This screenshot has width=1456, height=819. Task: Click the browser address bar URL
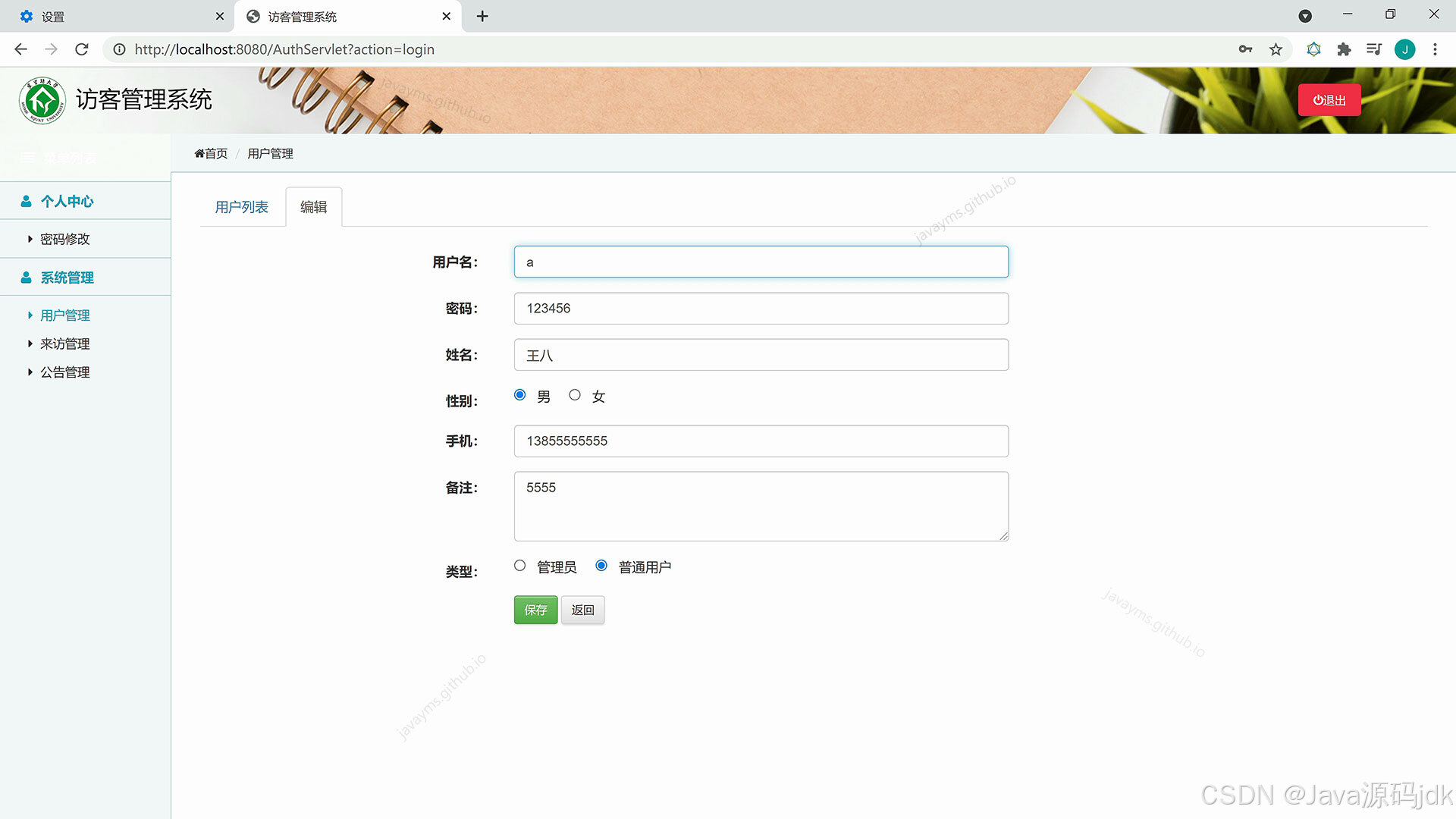pyautogui.click(x=284, y=49)
